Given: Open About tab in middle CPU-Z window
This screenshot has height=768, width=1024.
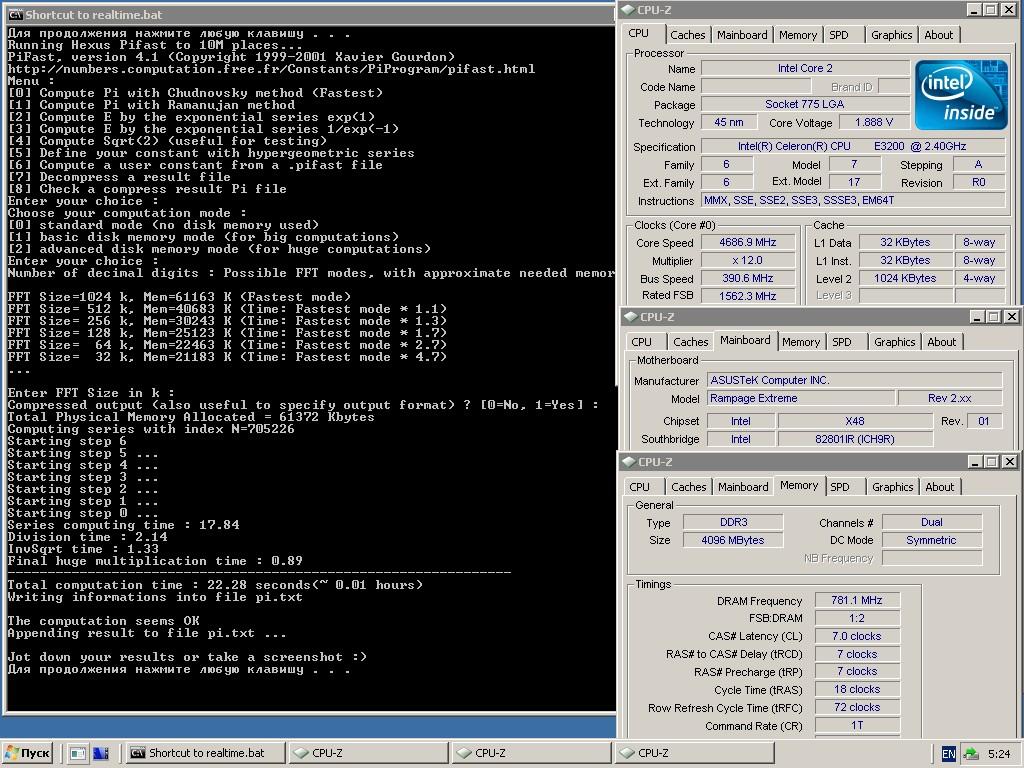Looking at the screenshot, I should (x=941, y=342).
